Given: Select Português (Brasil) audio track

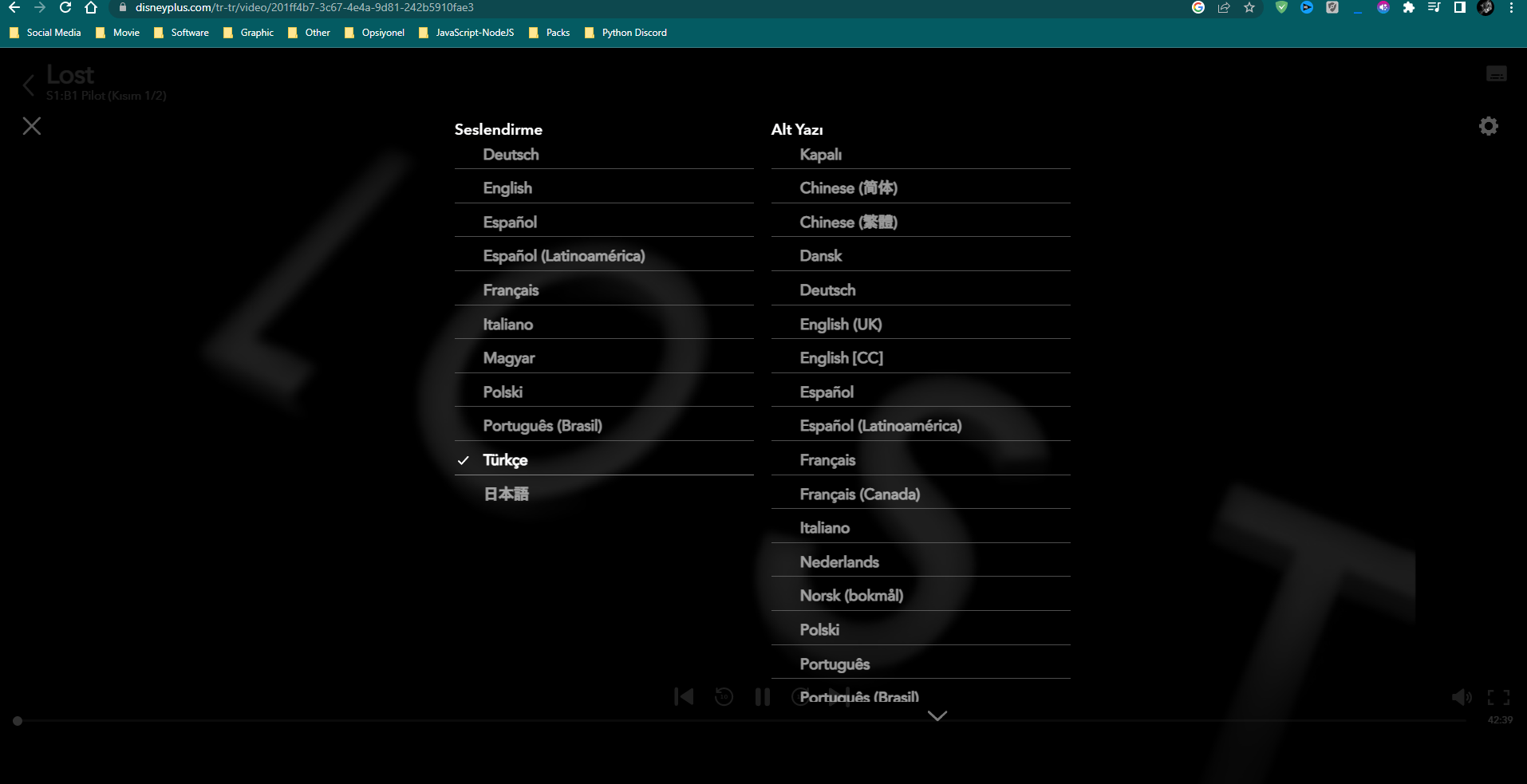Looking at the screenshot, I should click(604, 426).
